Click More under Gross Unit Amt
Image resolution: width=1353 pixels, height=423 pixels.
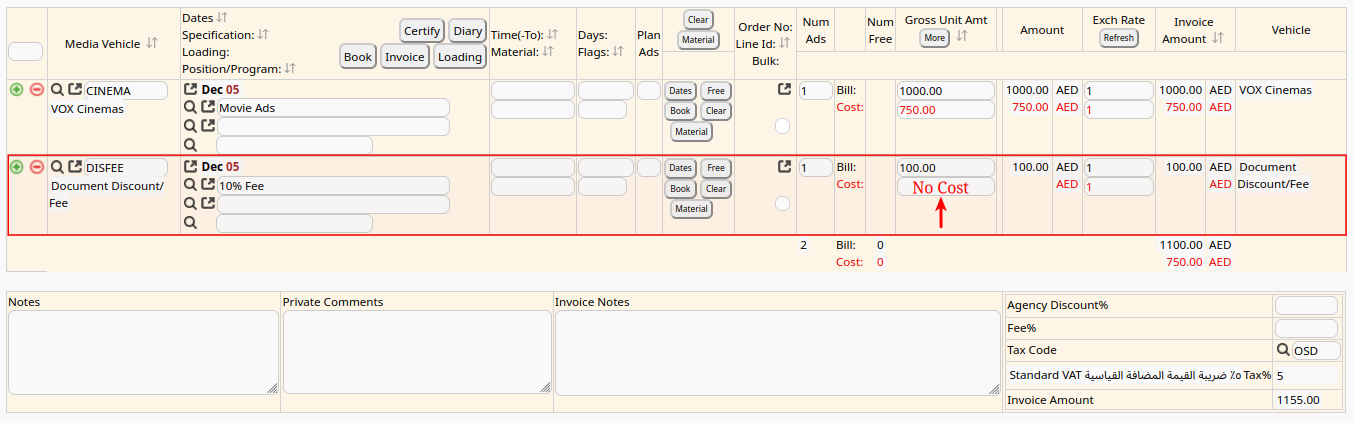coord(934,38)
